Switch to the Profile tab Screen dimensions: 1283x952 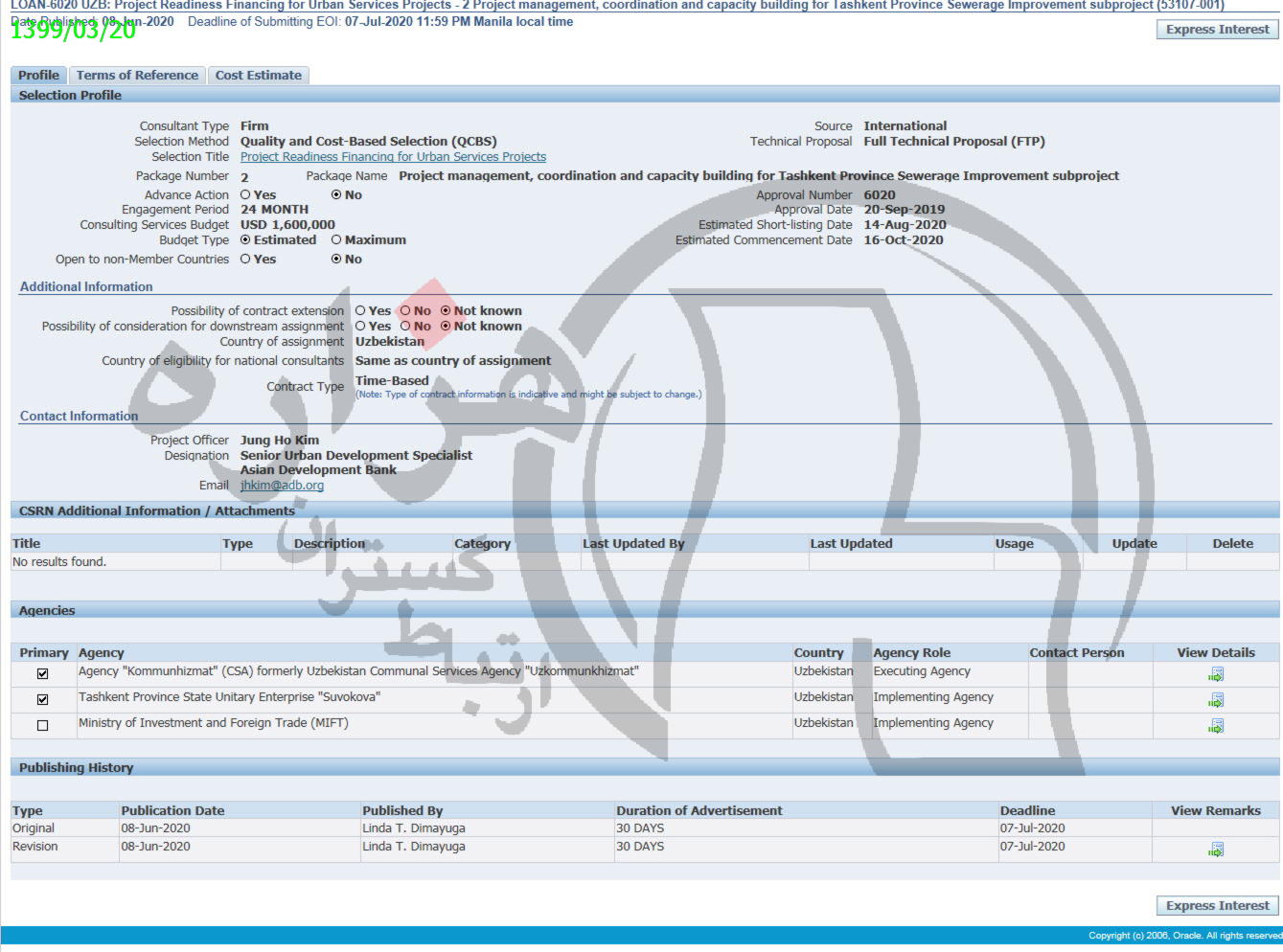[x=38, y=75]
